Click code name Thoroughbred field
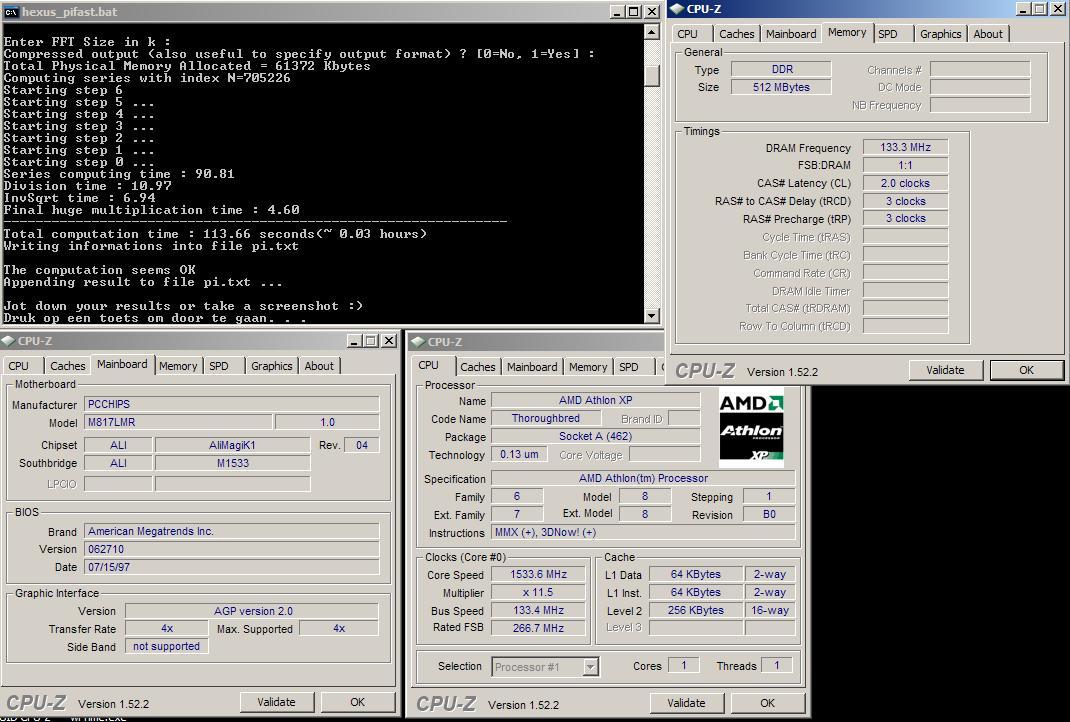 point(546,418)
